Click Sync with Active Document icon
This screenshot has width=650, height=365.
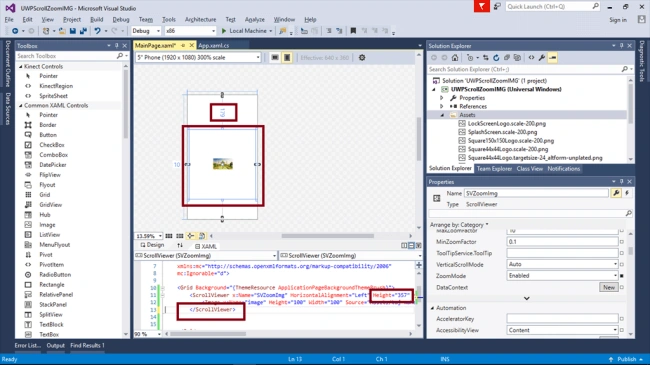485,58
